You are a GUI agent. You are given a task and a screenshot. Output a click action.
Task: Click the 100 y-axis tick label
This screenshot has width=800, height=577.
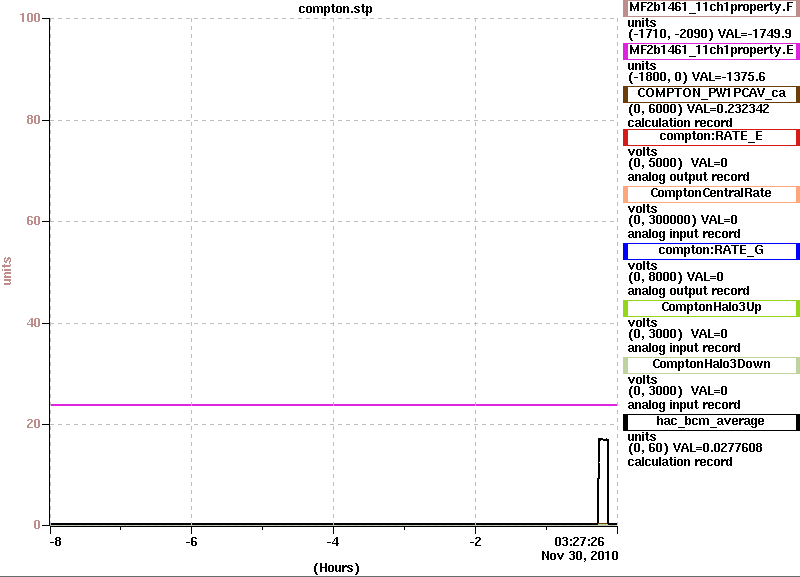click(30, 18)
